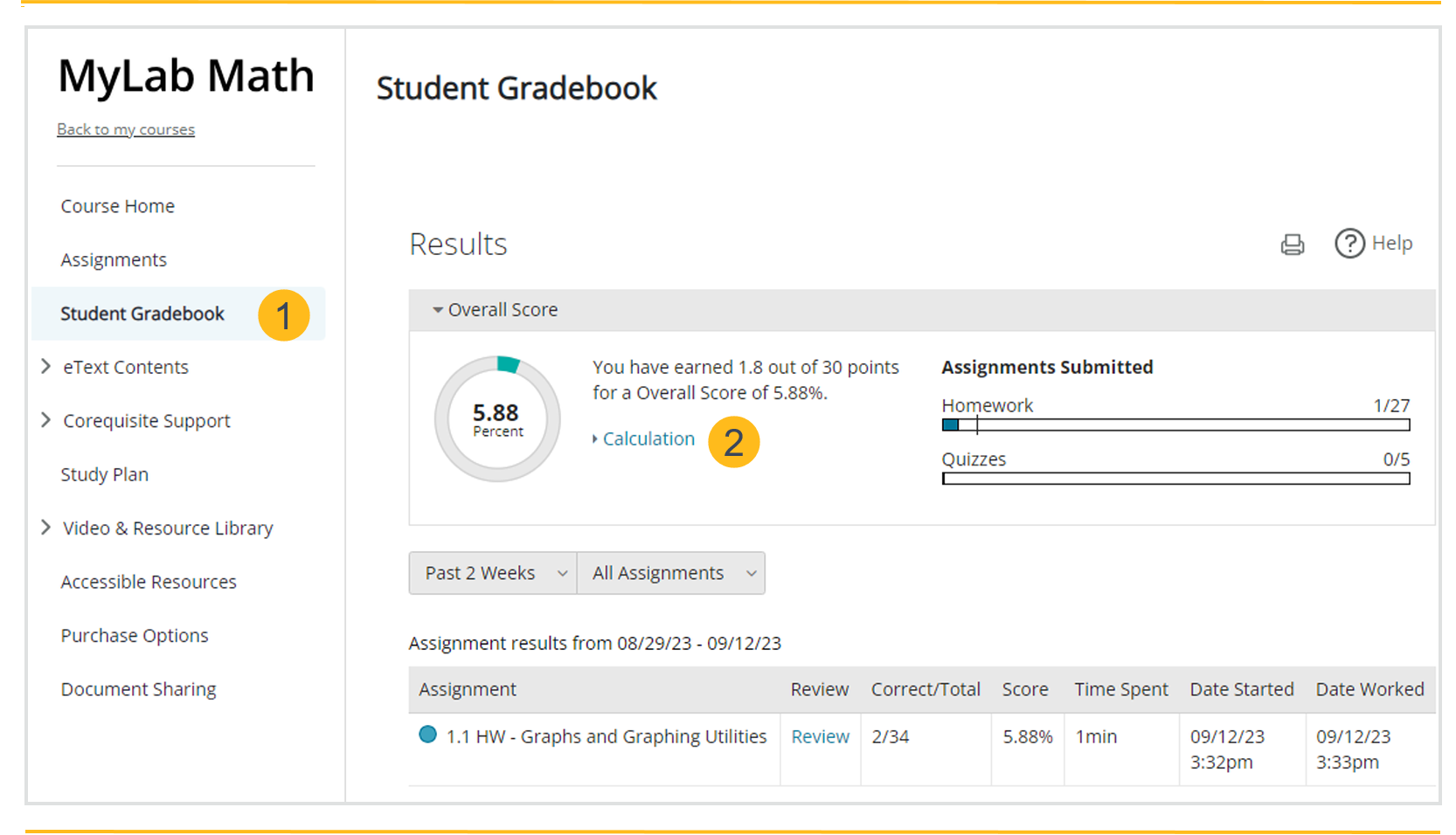Click the Date Started column header

[x=1242, y=689]
